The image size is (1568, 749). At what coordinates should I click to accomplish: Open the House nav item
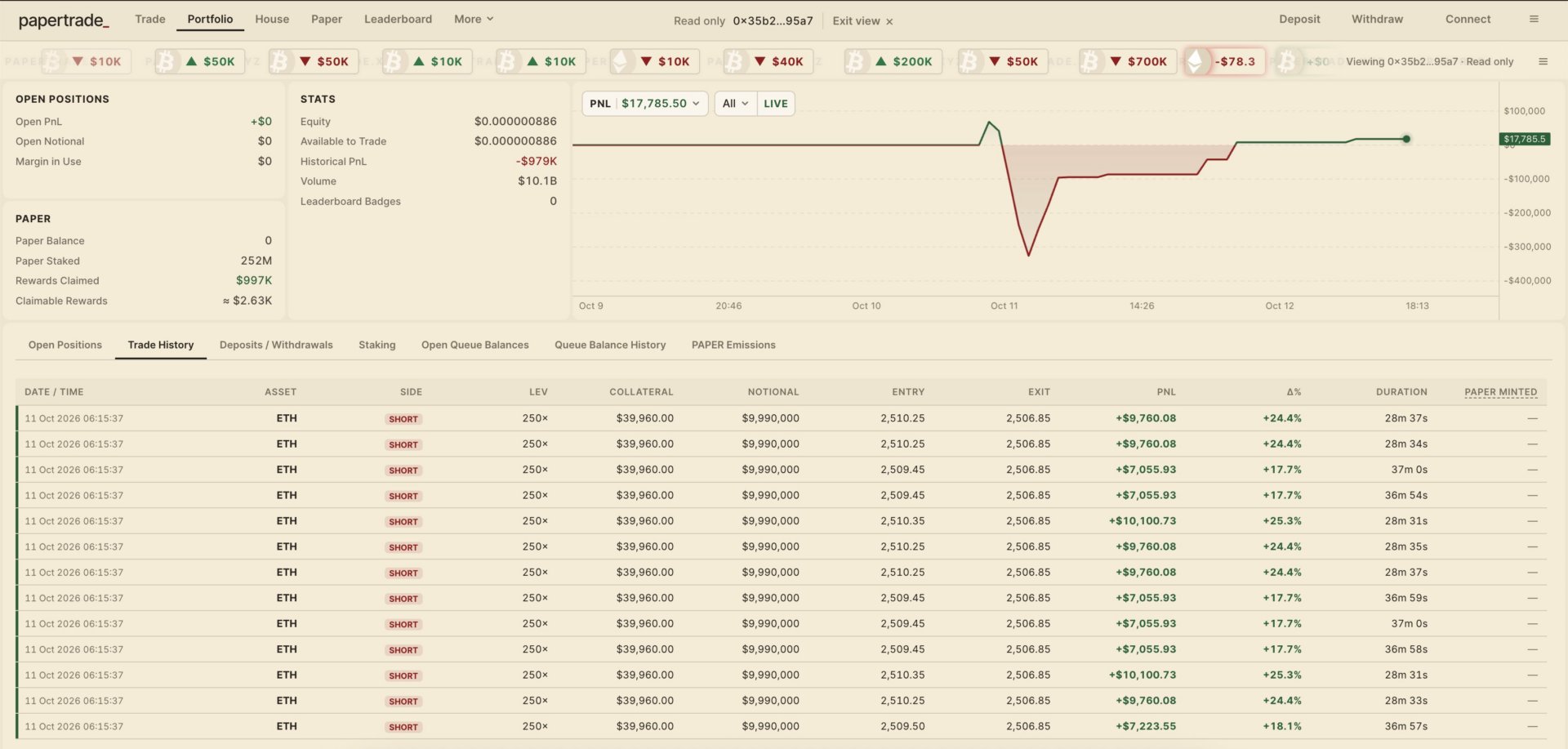point(272,19)
